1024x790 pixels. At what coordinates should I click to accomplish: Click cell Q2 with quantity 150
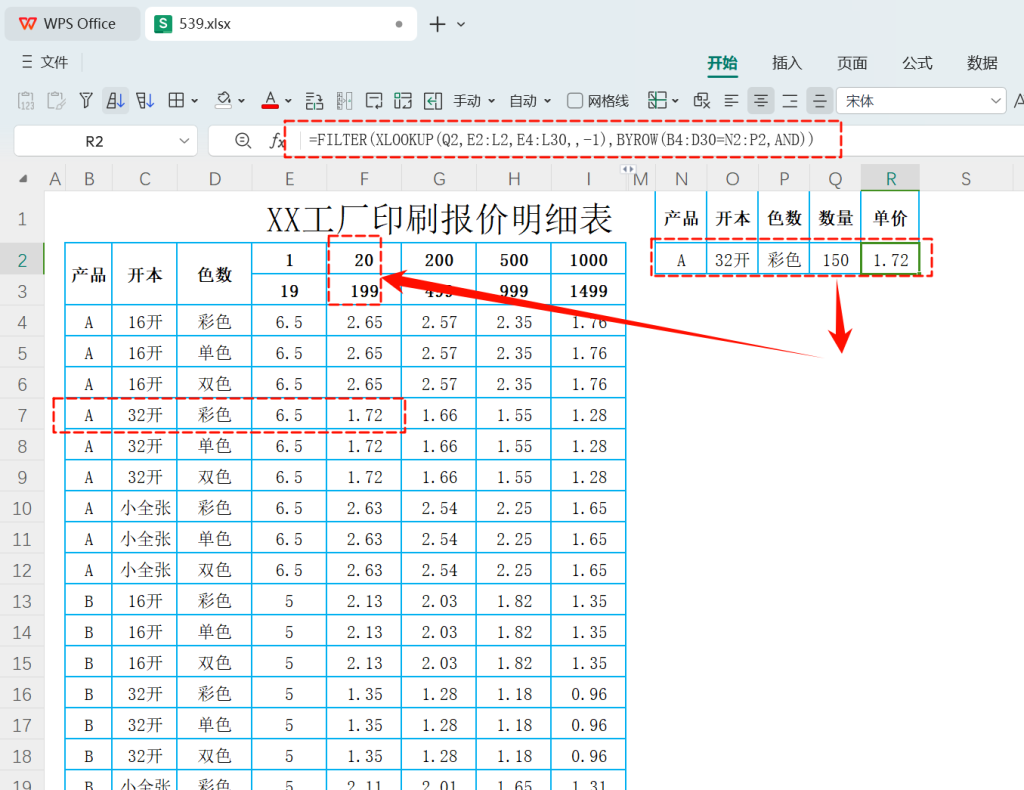pos(835,260)
